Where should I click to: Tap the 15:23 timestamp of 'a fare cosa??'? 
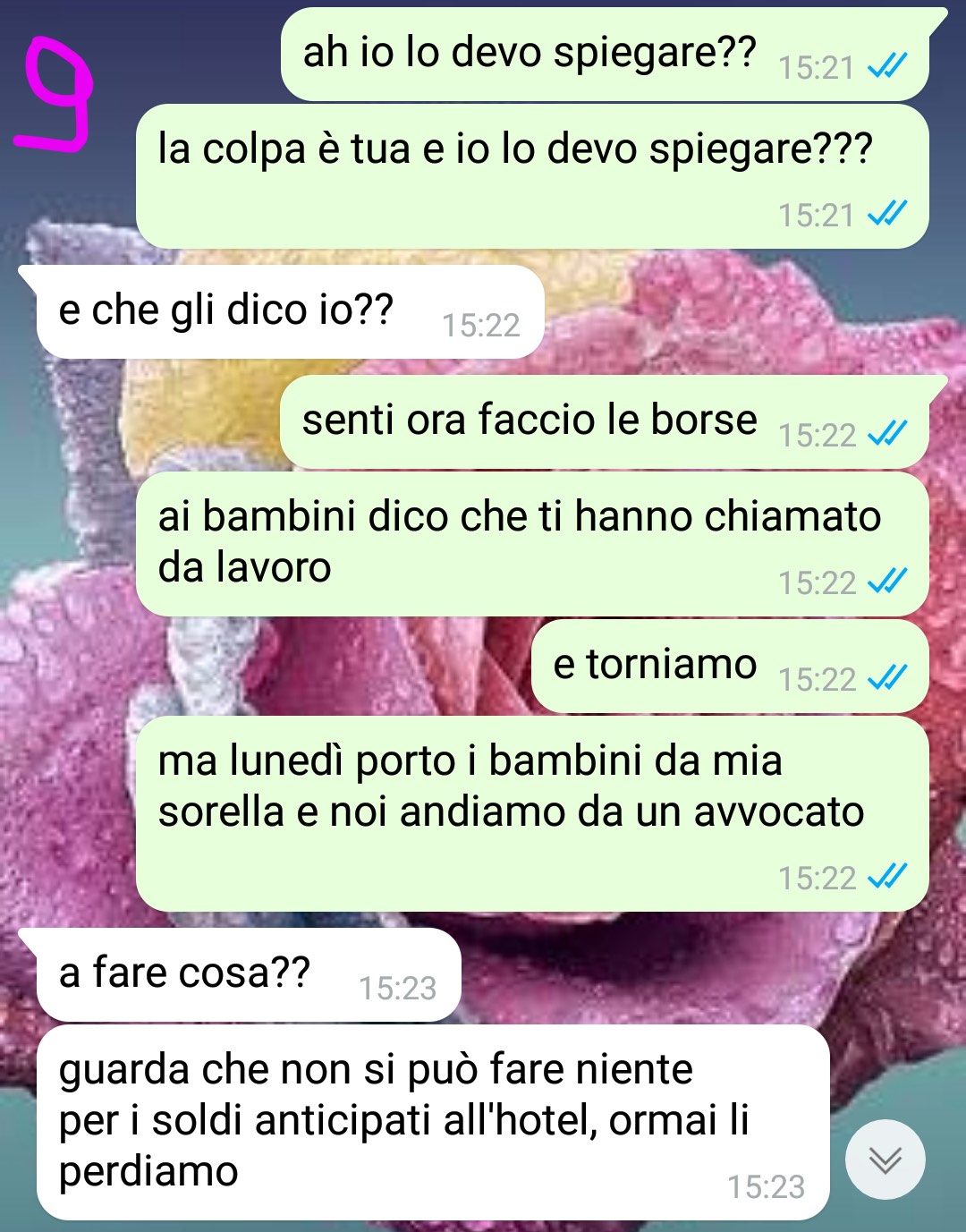point(397,988)
